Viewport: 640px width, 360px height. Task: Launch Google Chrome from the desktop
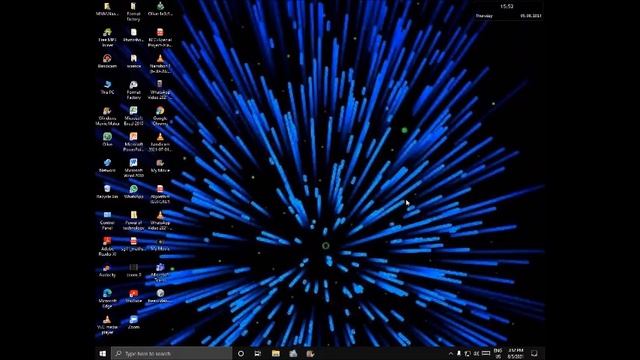[160, 116]
